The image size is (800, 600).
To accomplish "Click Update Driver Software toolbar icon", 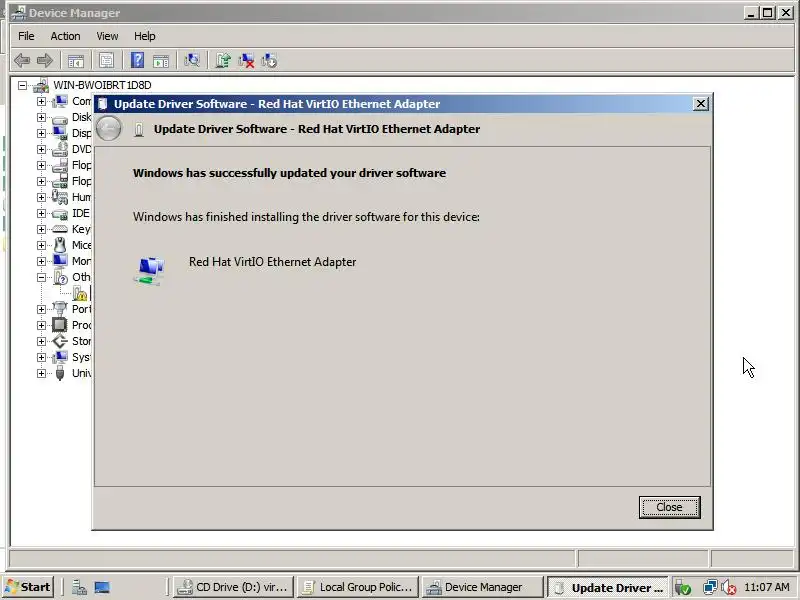I will 223,61.
